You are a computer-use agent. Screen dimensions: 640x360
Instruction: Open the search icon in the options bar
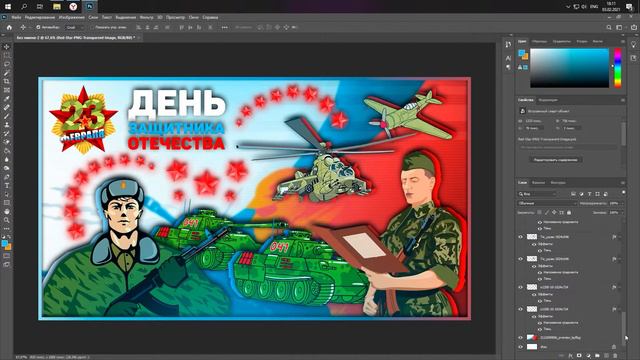tap(609, 27)
